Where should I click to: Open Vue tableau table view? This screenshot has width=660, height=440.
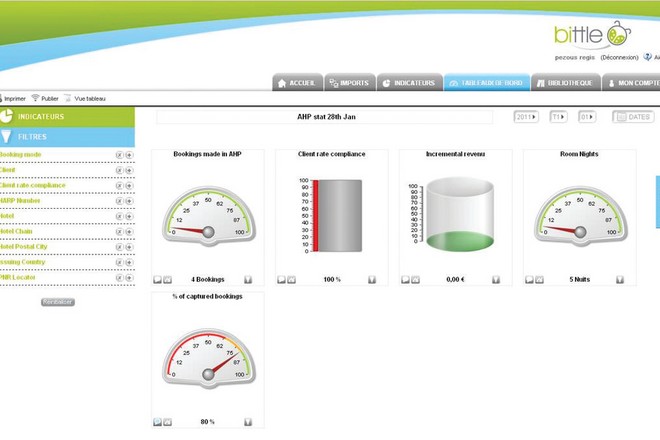tap(69, 98)
